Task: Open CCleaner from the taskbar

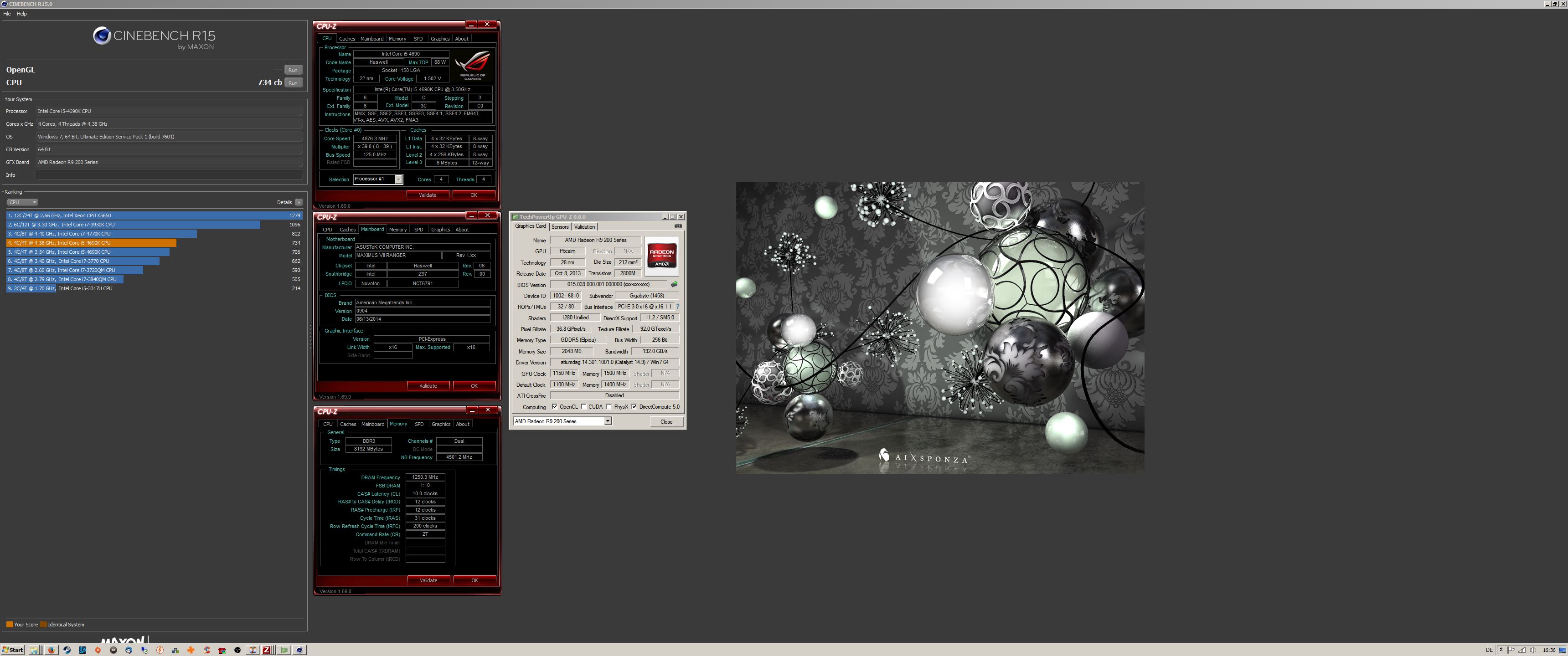Action: (x=207, y=650)
